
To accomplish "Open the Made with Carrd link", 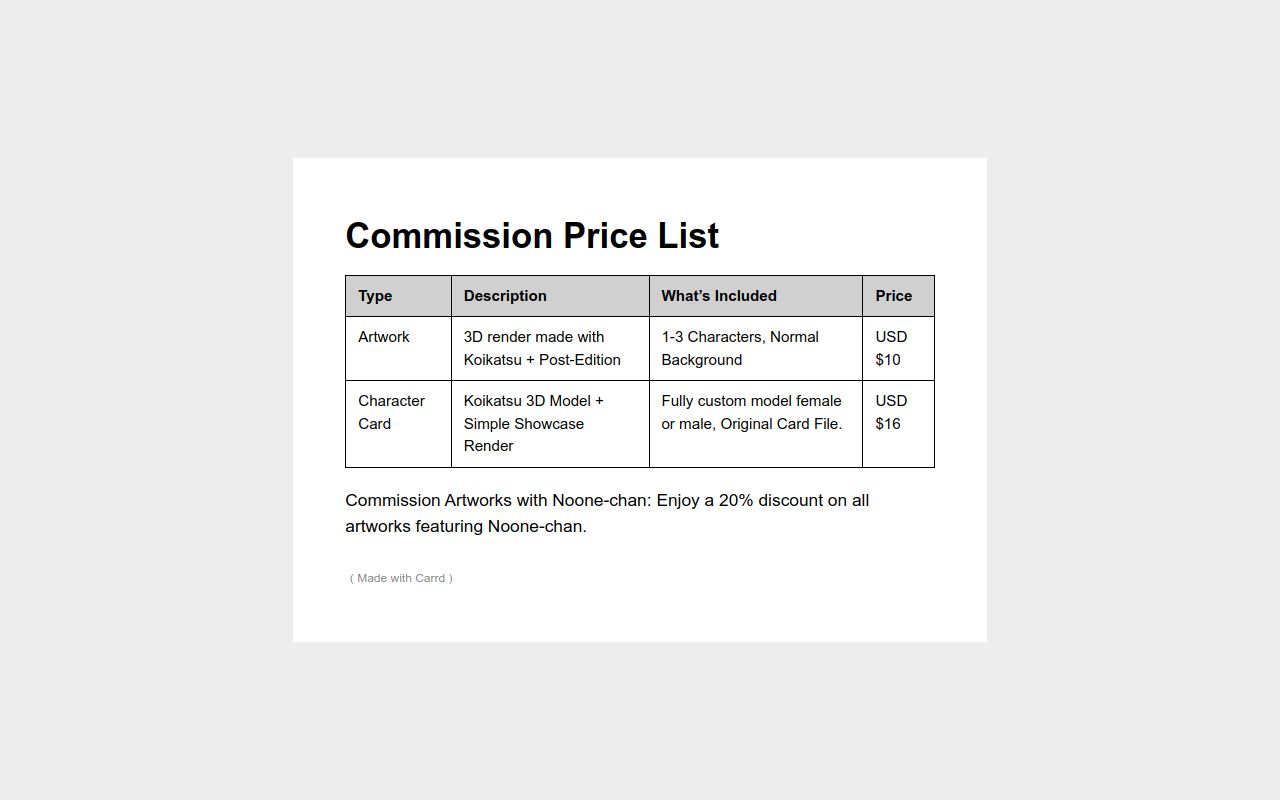I will click(x=401, y=578).
